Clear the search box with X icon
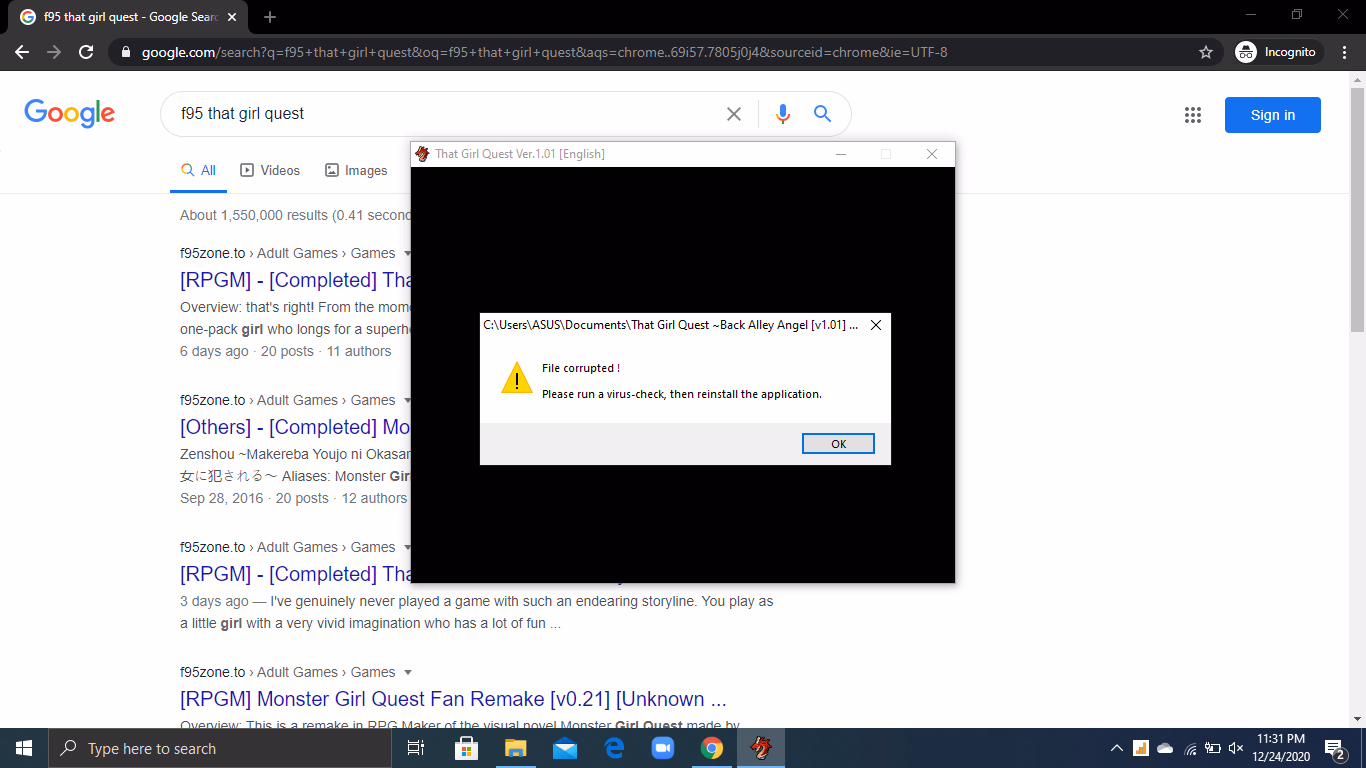 coord(734,114)
